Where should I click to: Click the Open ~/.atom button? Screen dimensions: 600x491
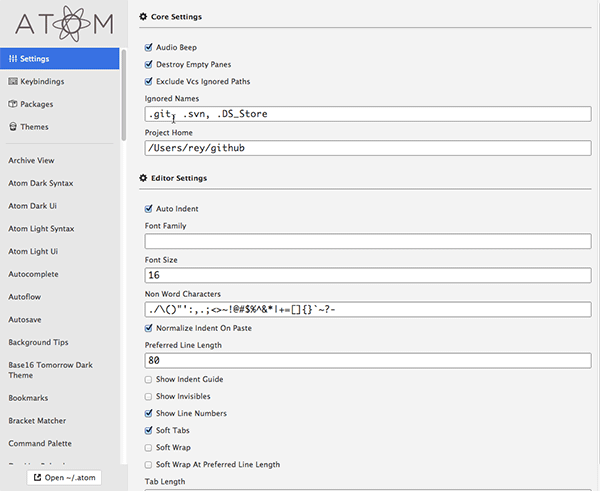click(x=64, y=478)
